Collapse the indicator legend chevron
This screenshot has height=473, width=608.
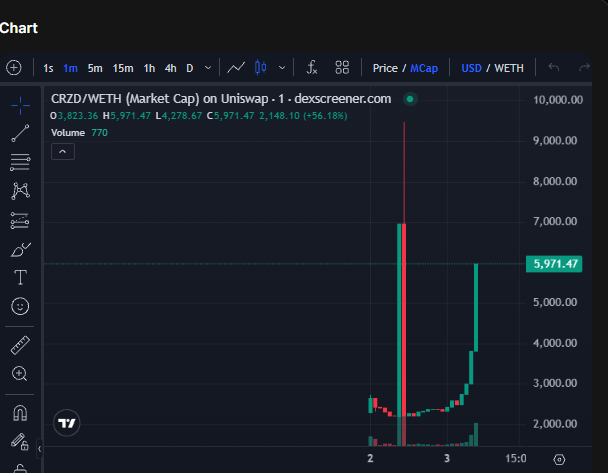pos(63,152)
